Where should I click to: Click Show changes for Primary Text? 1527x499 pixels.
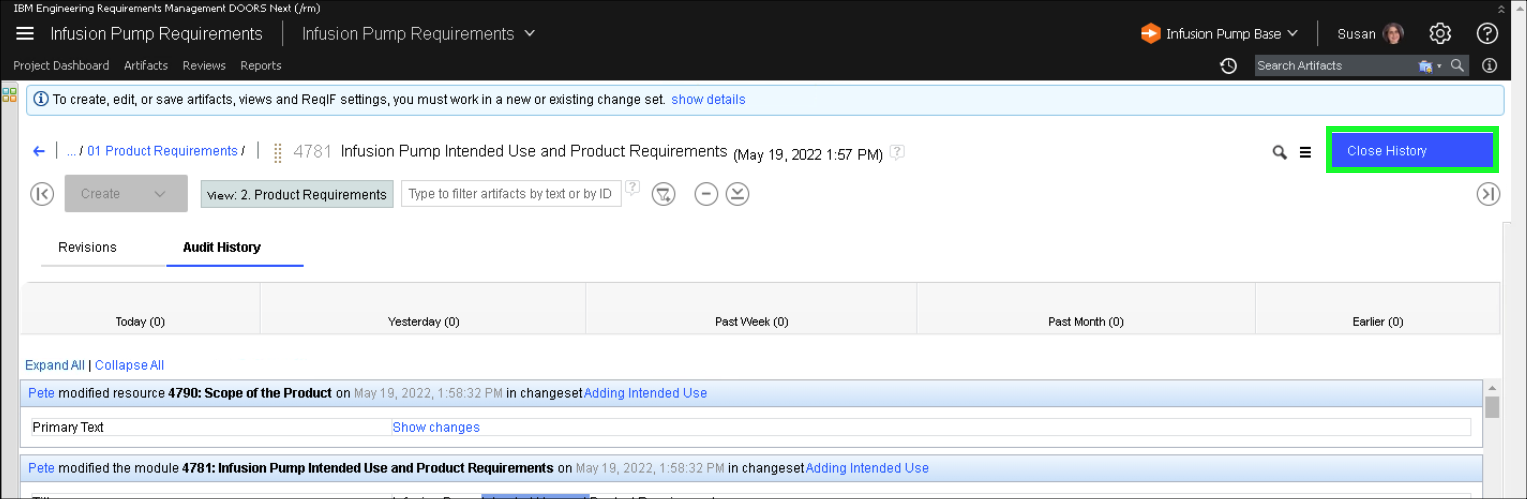[436, 427]
